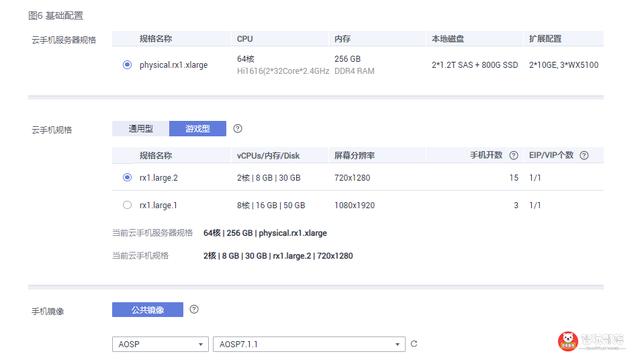Open the AOSP image type dropdown
Screen dimensions: 640x362
point(160,344)
